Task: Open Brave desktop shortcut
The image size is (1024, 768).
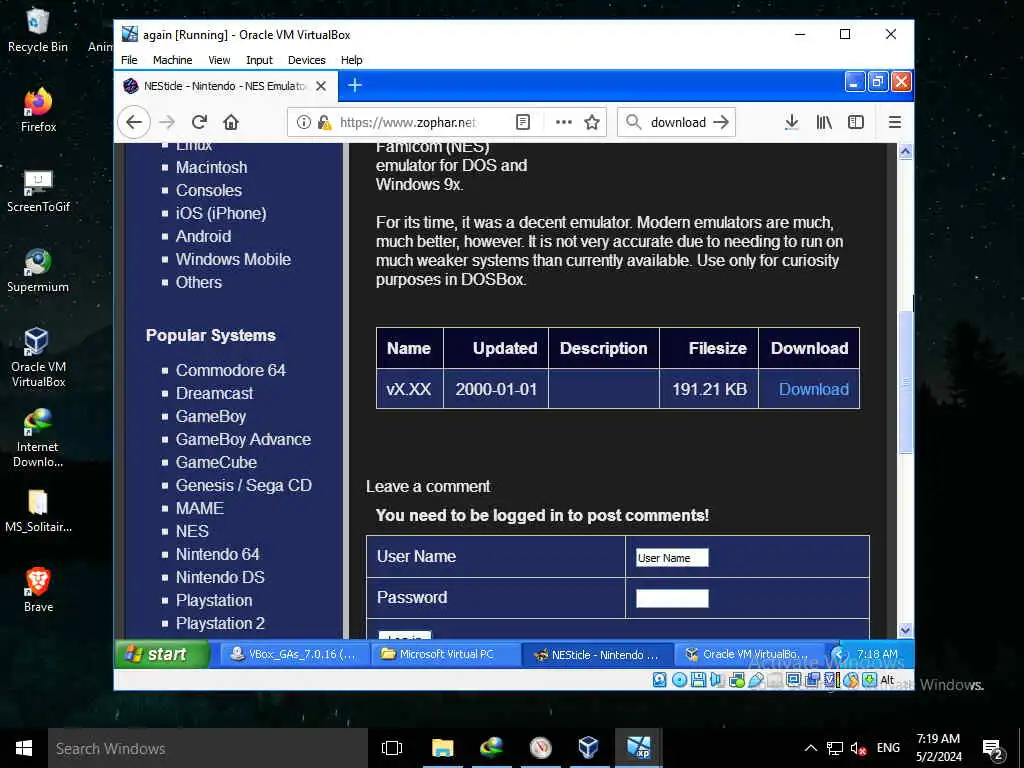Action: tap(38, 590)
